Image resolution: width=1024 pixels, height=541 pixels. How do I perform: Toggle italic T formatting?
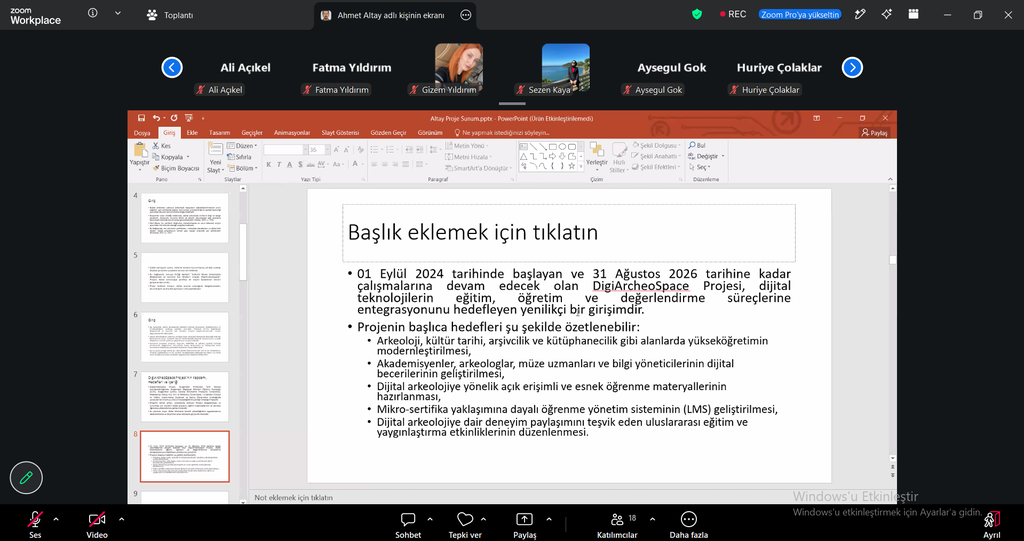(279, 165)
